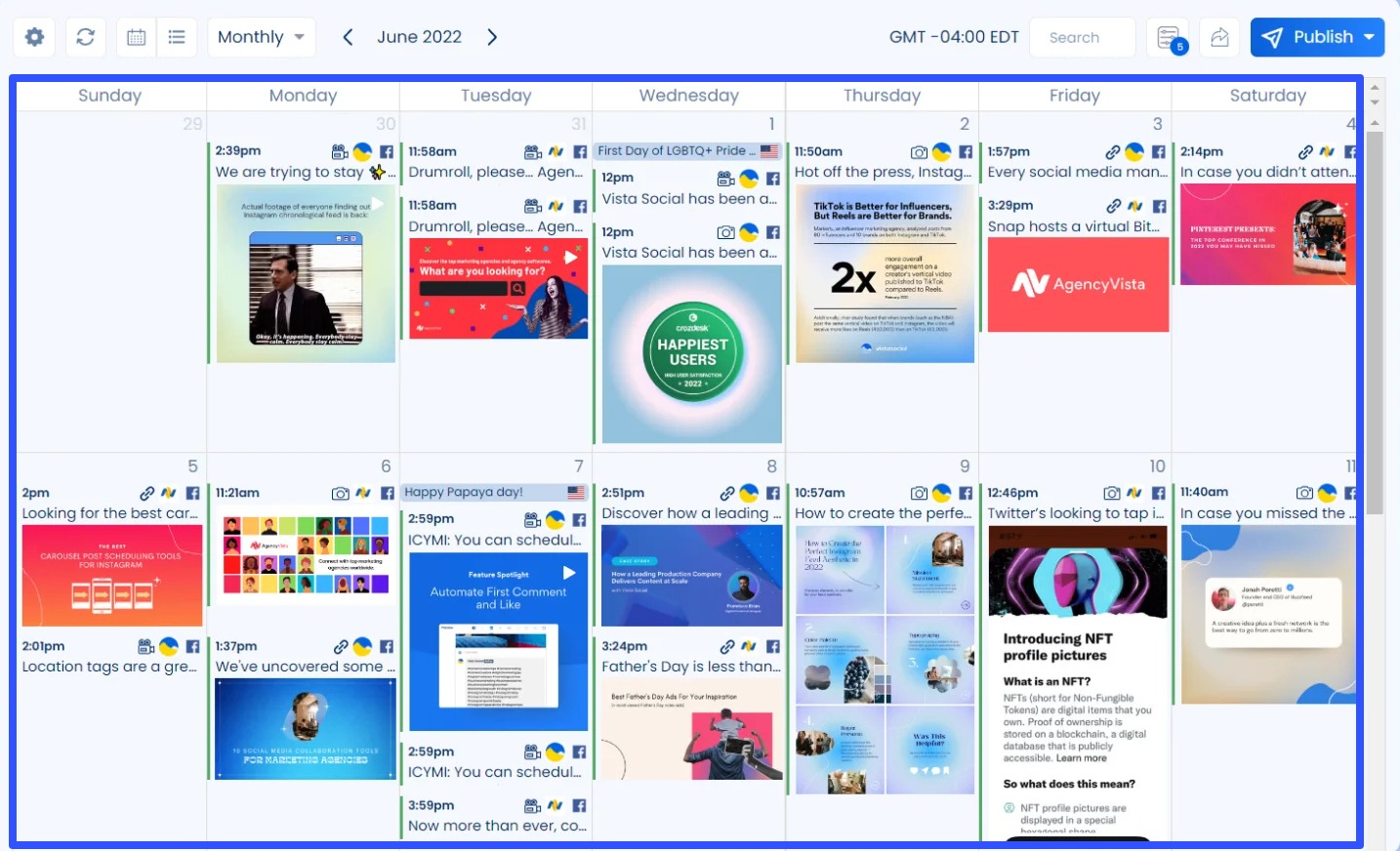The height and width of the screenshot is (851, 1400).
Task: Open the Monthly view dropdown
Action: (261, 37)
